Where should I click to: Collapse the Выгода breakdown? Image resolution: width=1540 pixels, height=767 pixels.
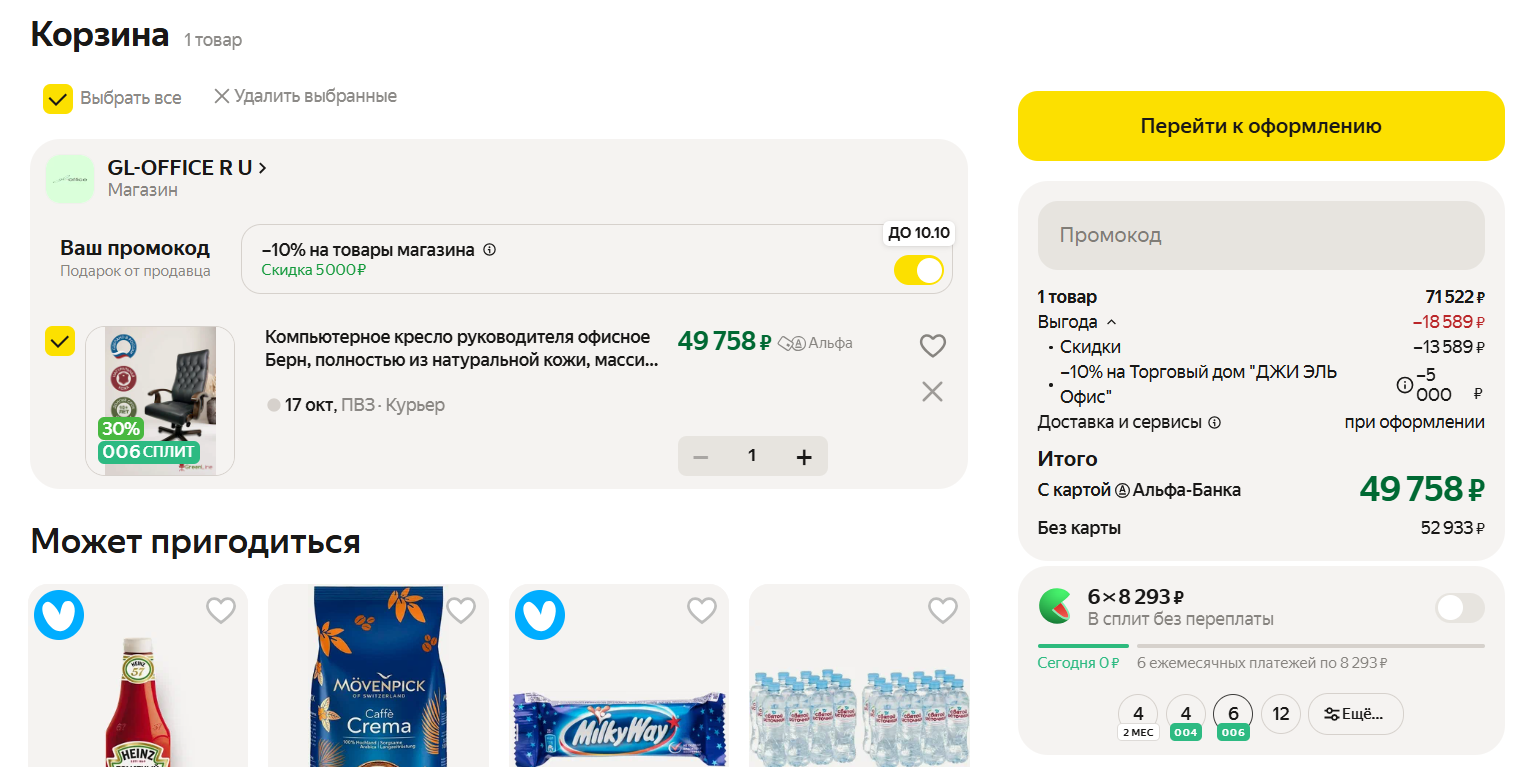pos(1111,322)
